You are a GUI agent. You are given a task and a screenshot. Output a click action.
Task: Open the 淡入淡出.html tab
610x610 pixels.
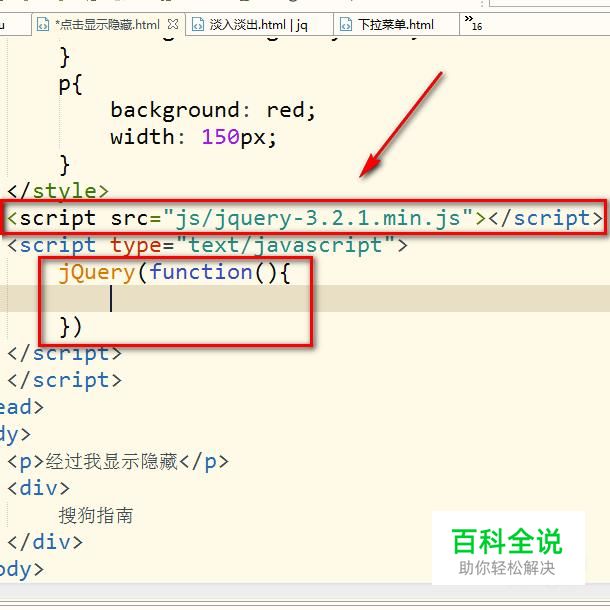(x=259, y=25)
